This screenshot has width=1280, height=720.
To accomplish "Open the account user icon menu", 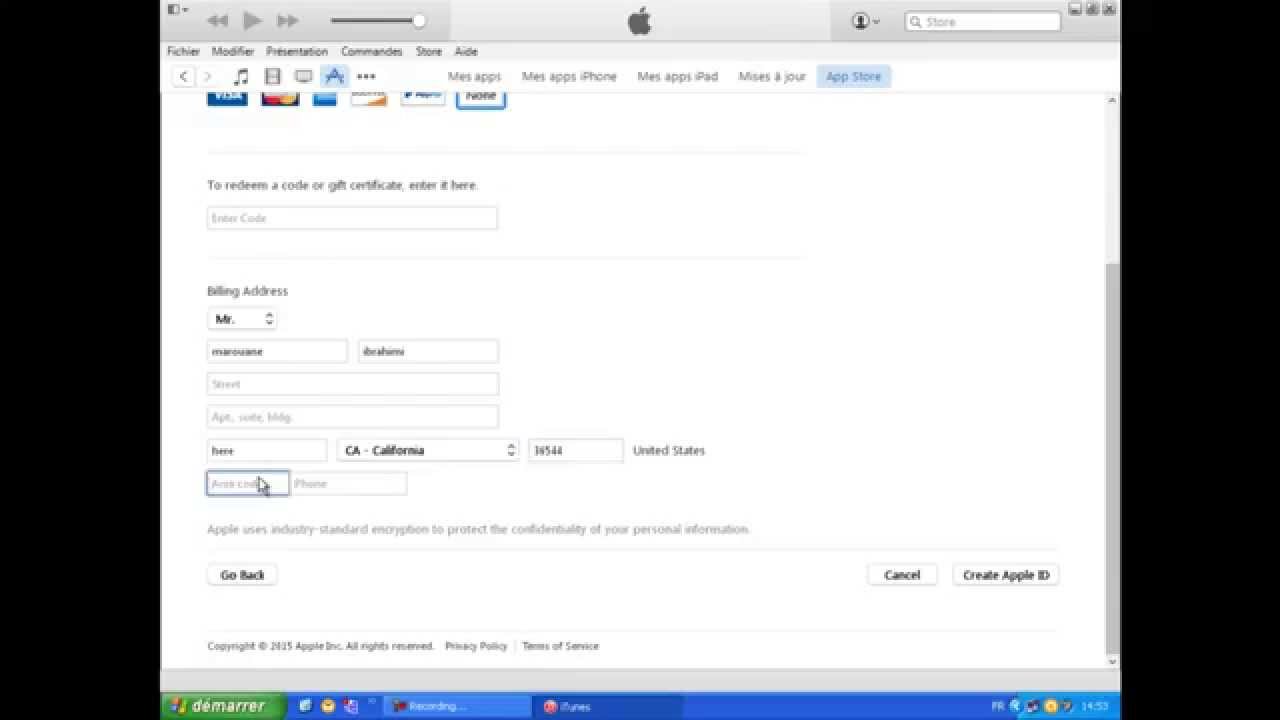I will coord(865,21).
